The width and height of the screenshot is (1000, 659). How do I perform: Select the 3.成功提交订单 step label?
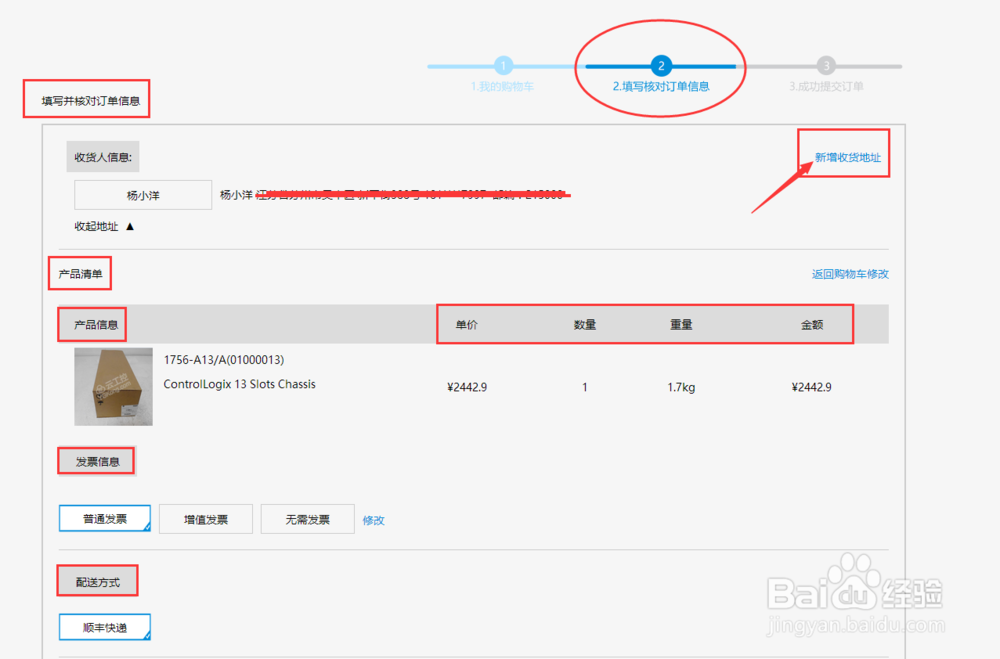(x=826, y=86)
